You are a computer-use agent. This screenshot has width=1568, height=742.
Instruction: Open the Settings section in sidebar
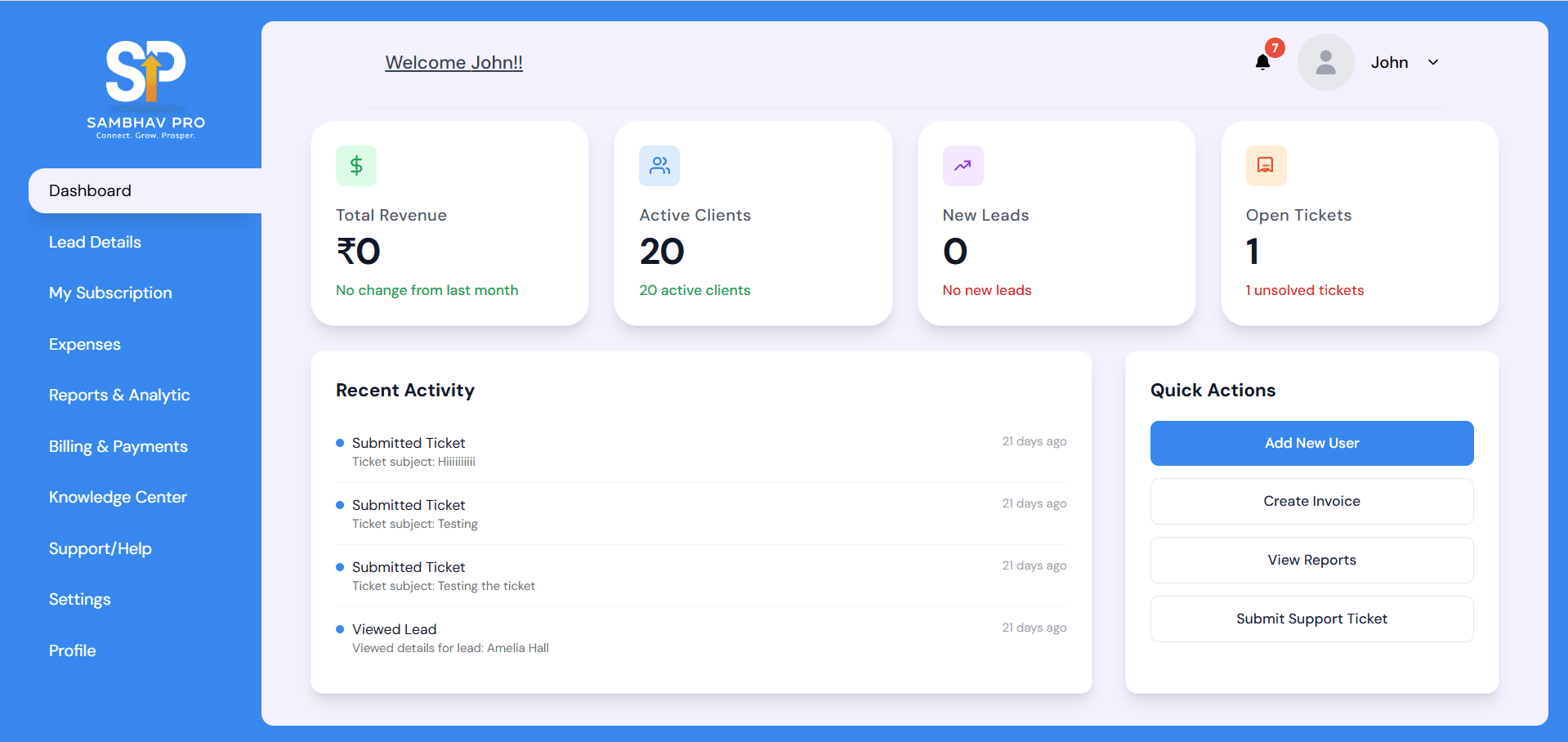click(x=79, y=599)
